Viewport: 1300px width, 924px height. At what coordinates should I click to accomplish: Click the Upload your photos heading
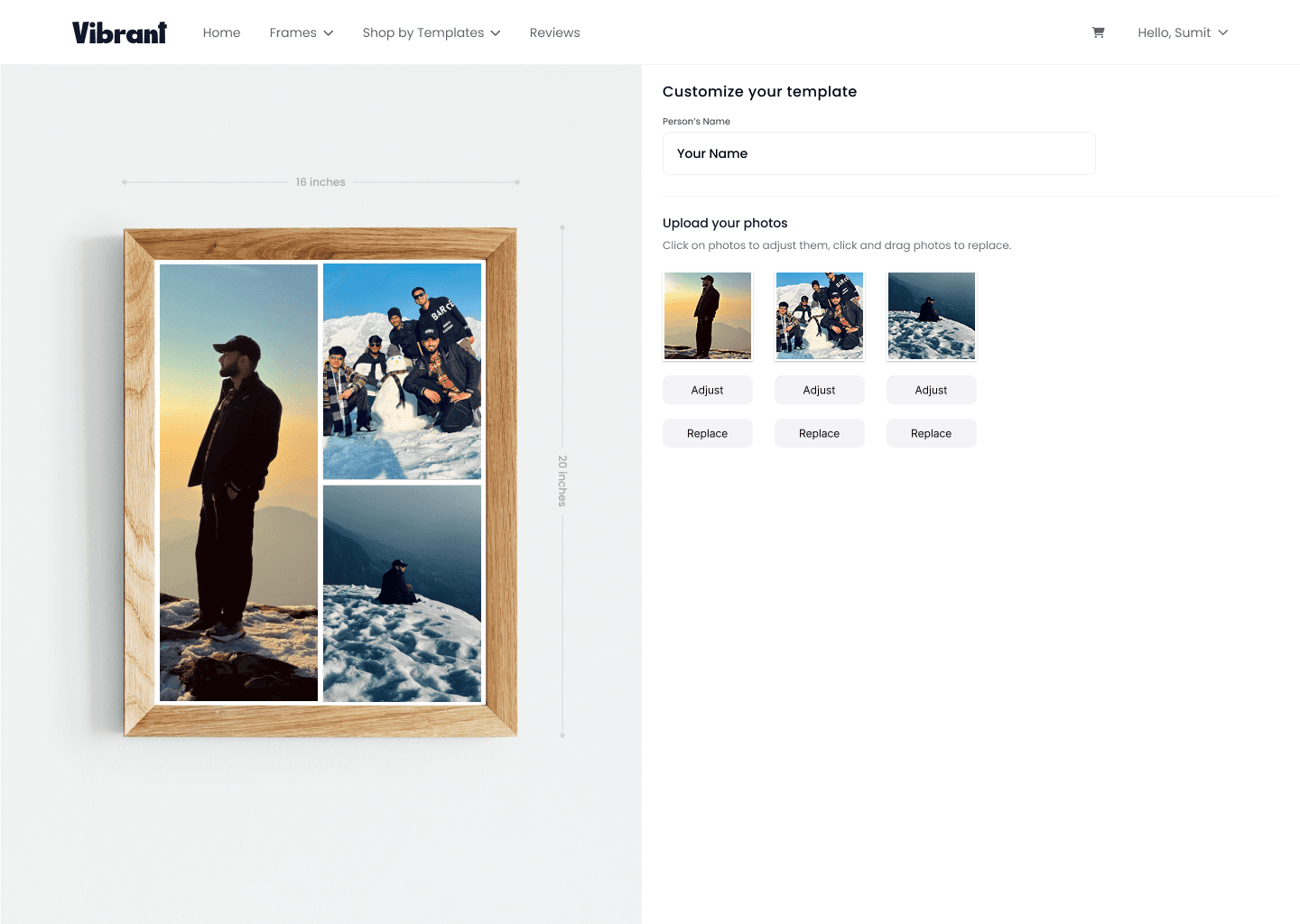click(x=725, y=223)
